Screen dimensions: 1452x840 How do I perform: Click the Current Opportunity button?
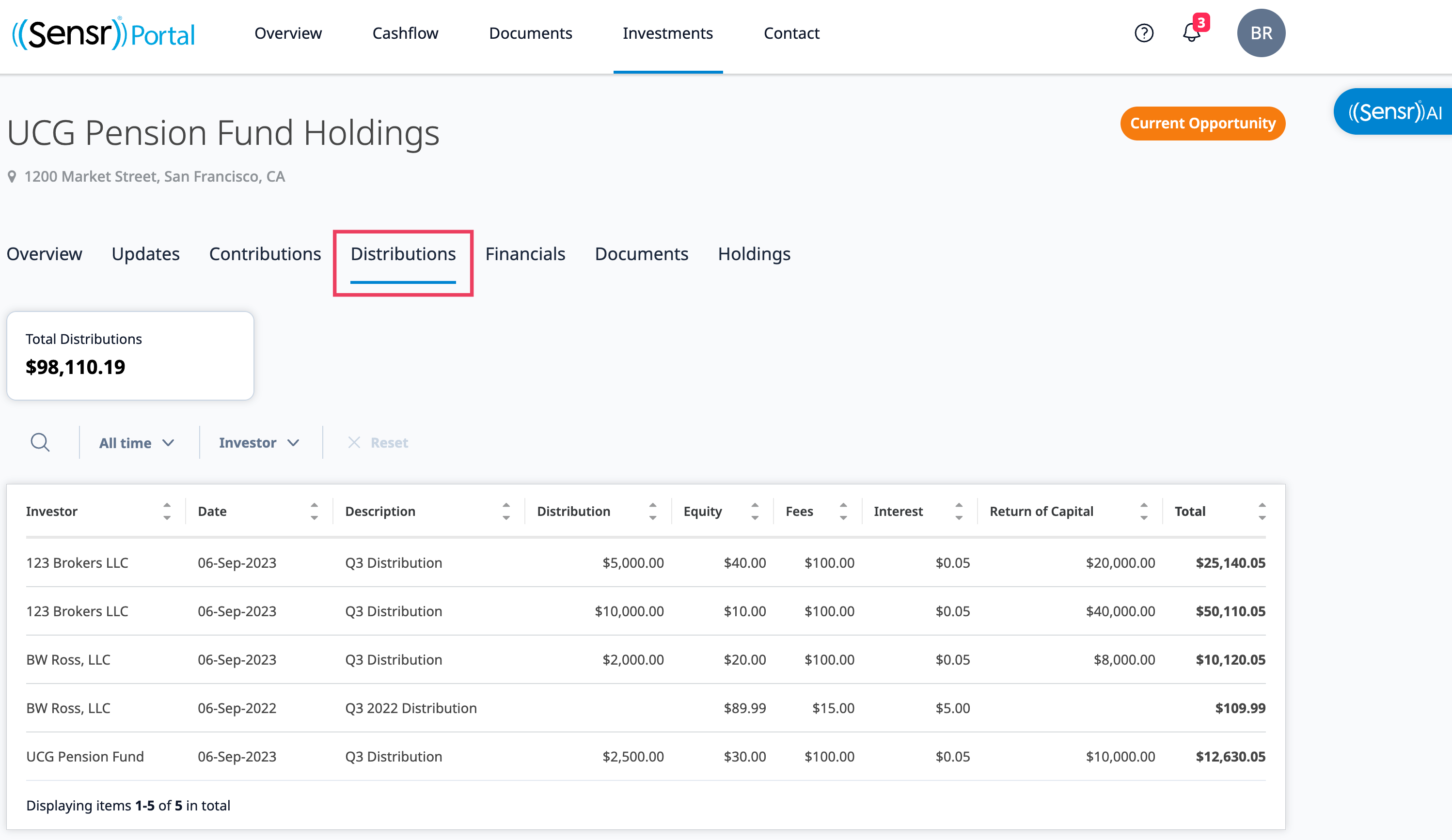point(1202,123)
